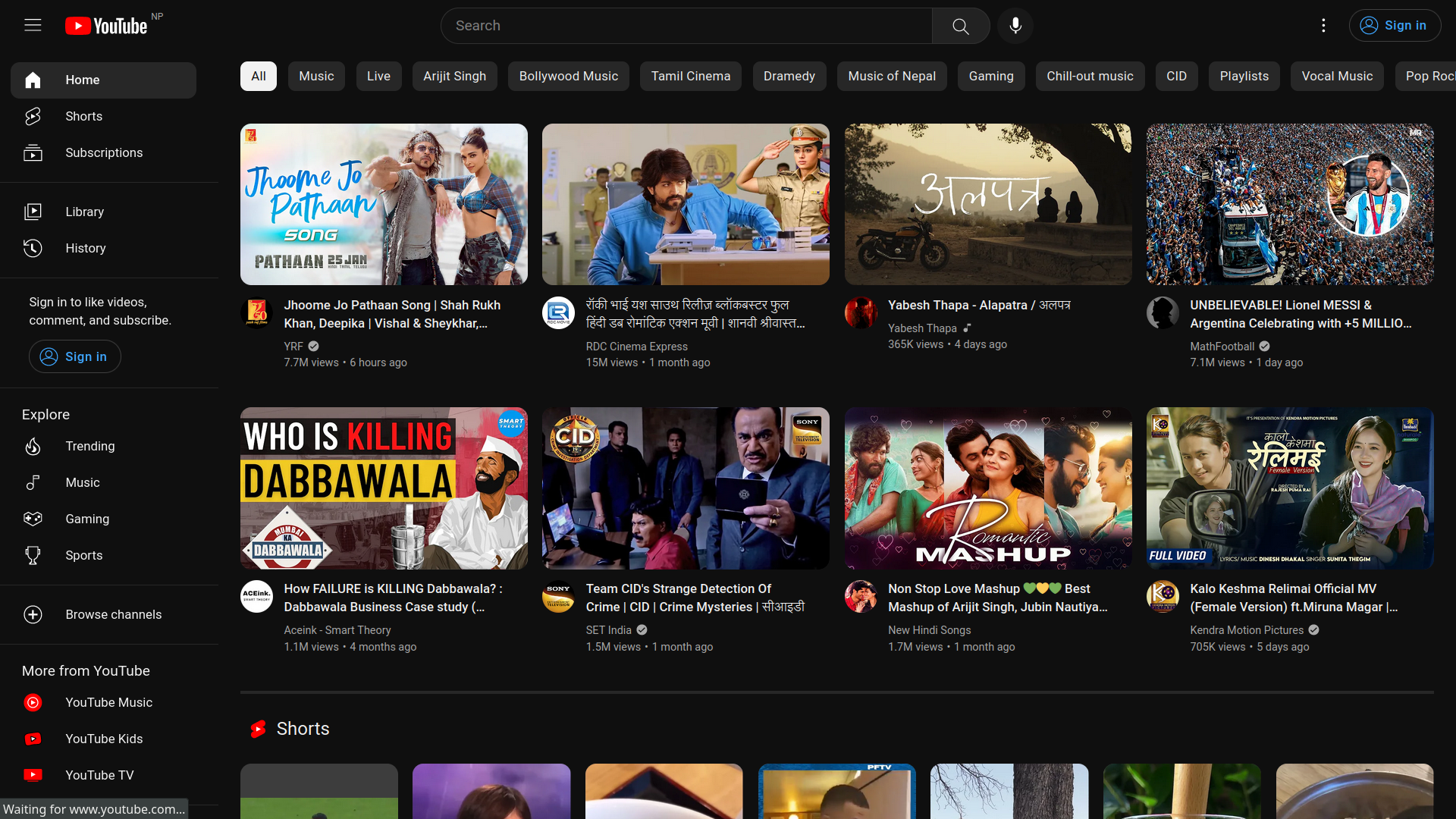Viewport: 1456px width, 819px height.
Task: Open Jhoome Jo Pathaan video thumbnail
Action: click(384, 204)
